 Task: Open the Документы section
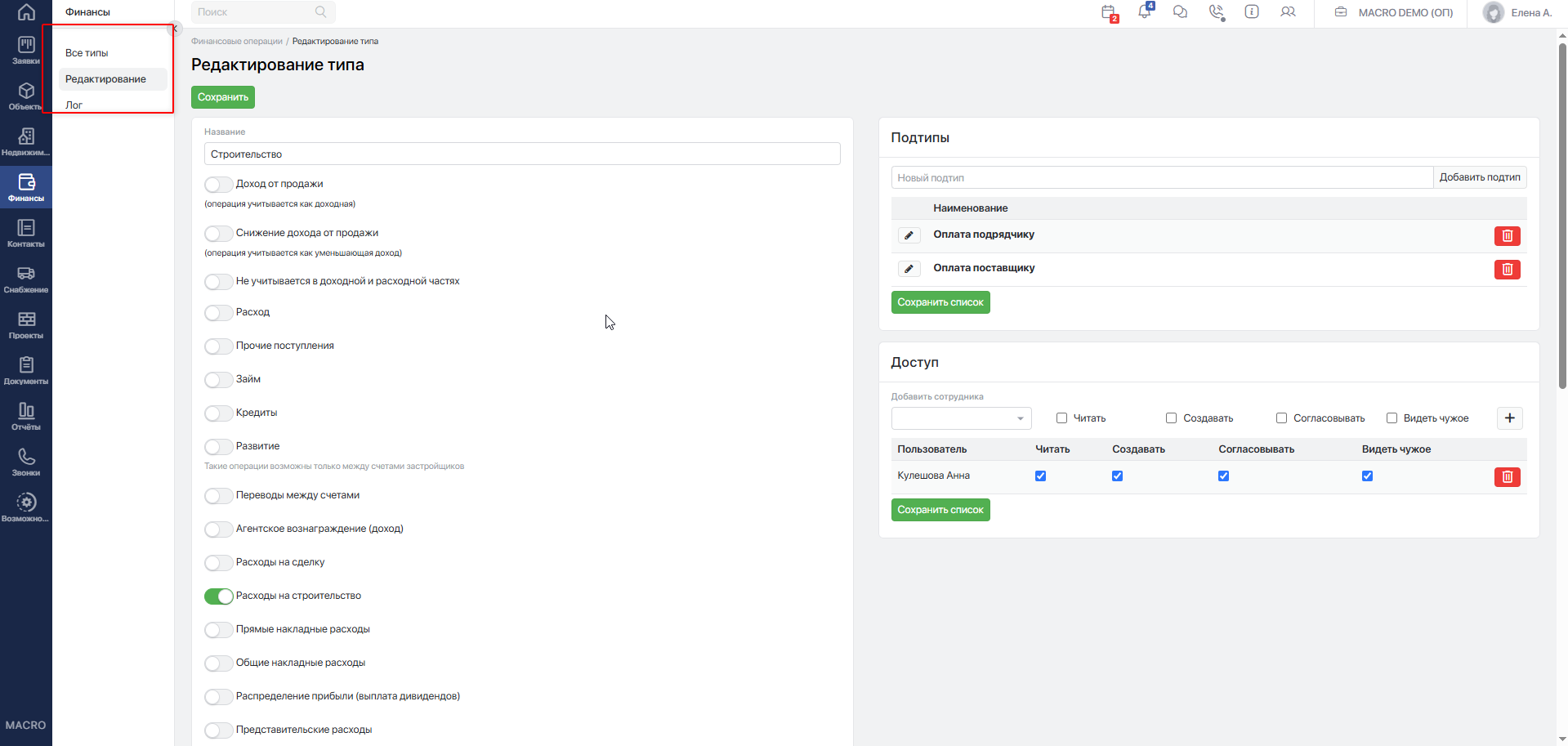tap(26, 370)
